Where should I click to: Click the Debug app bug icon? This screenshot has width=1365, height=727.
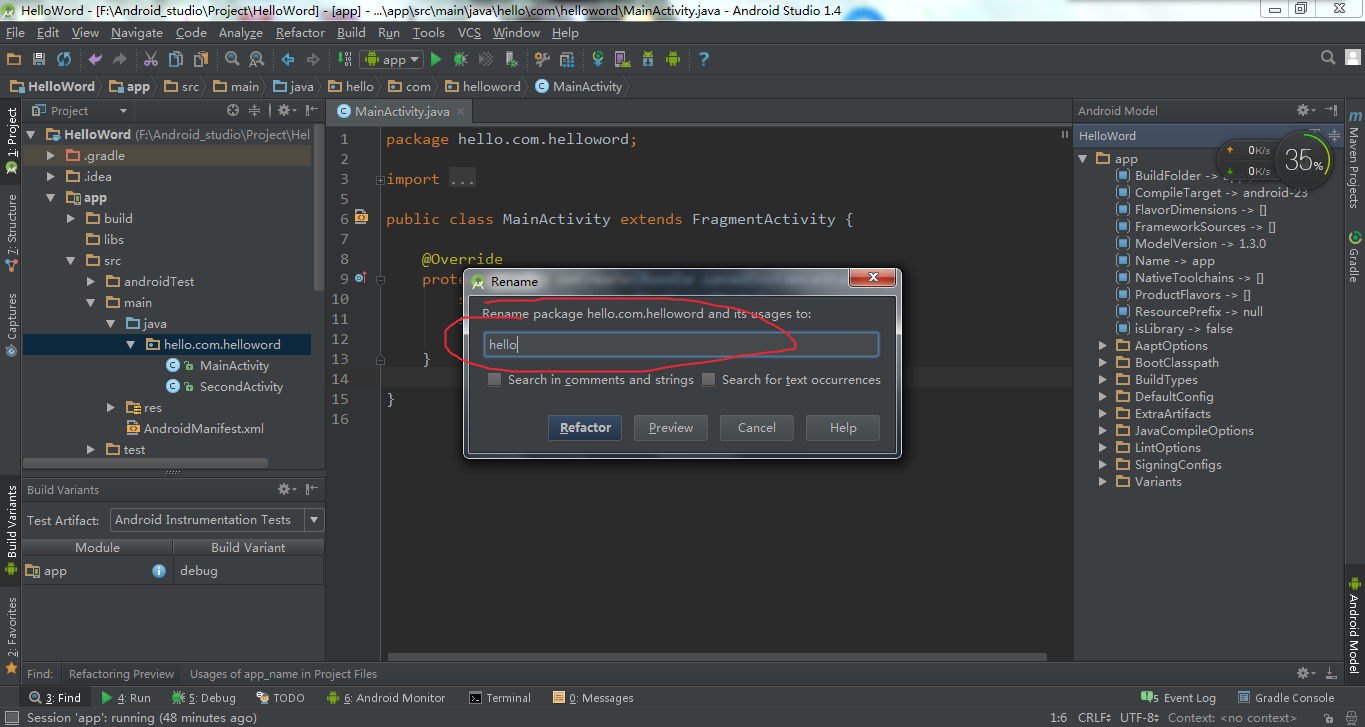461,60
